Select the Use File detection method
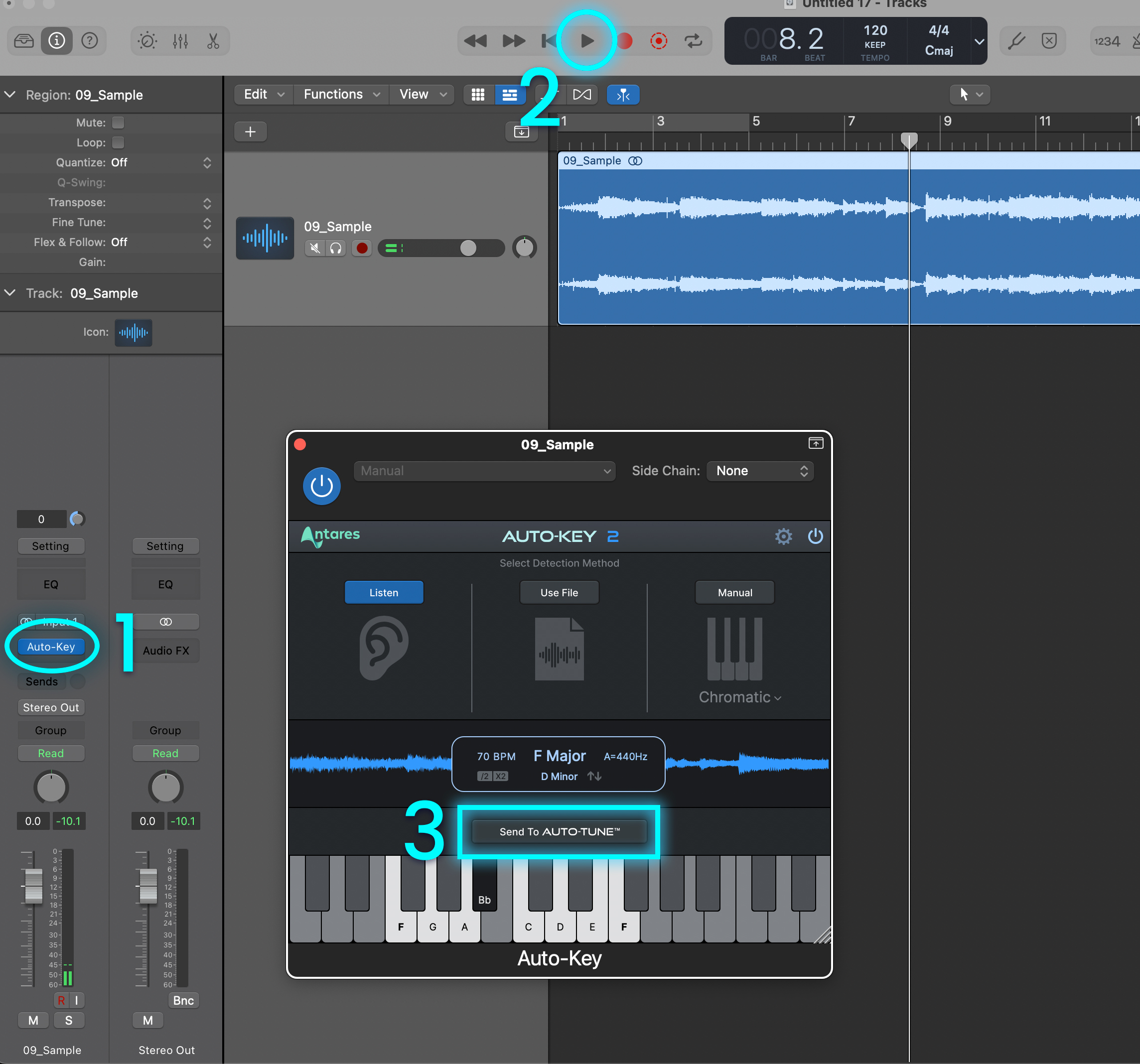1140x1064 pixels. (x=559, y=592)
